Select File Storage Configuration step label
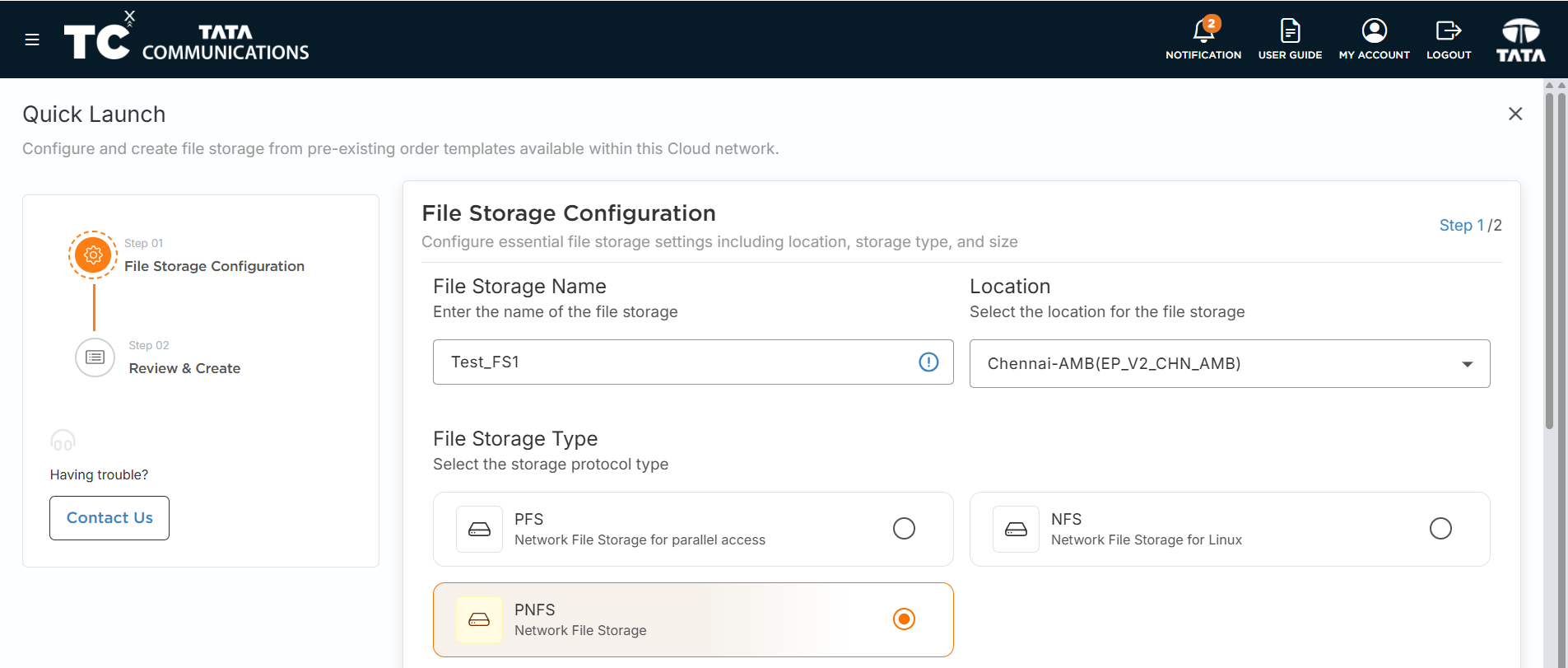This screenshot has width=1568, height=668. 214,266
